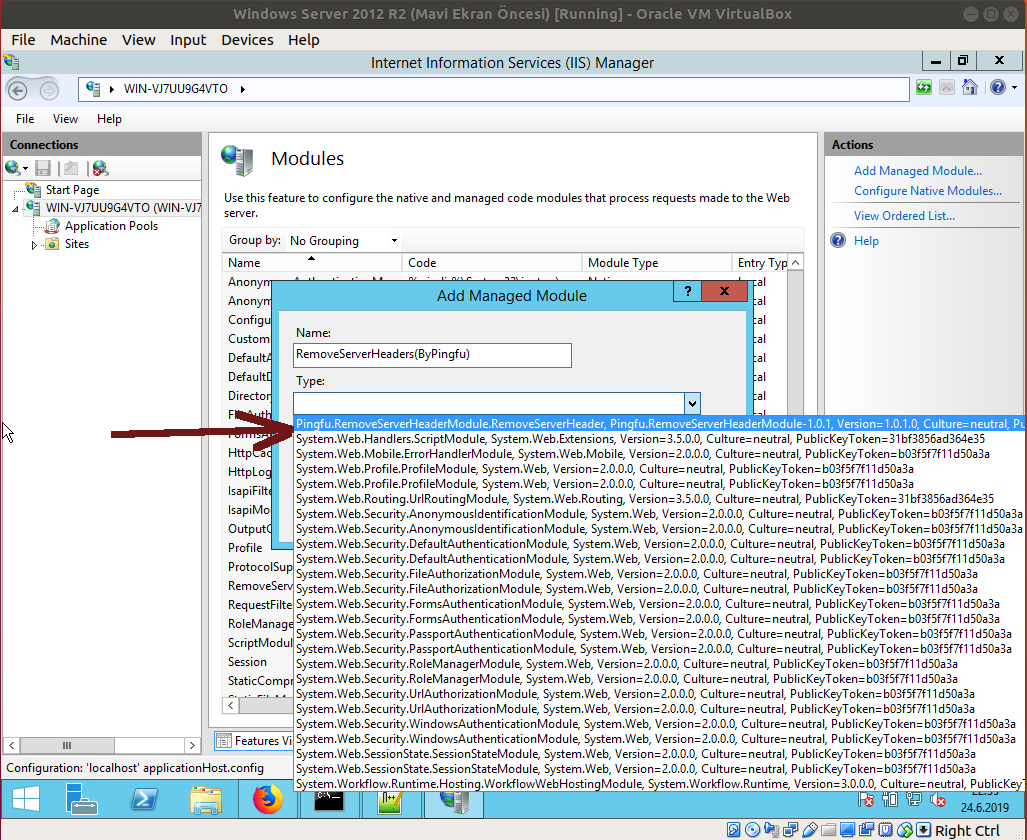This screenshot has width=1027, height=840.
Task: Open the VirtualBox Devices menu
Action: (x=247, y=40)
